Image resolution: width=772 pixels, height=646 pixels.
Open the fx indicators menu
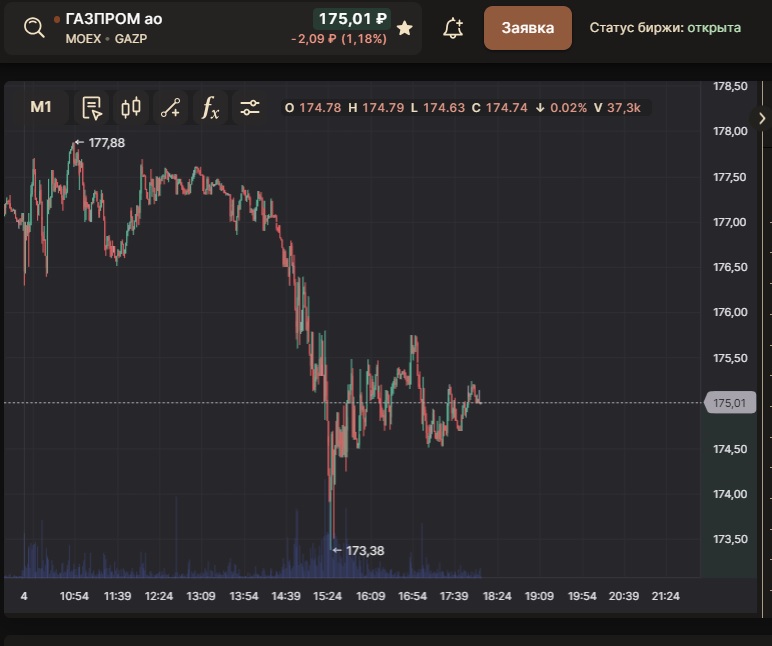click(210, 107)
